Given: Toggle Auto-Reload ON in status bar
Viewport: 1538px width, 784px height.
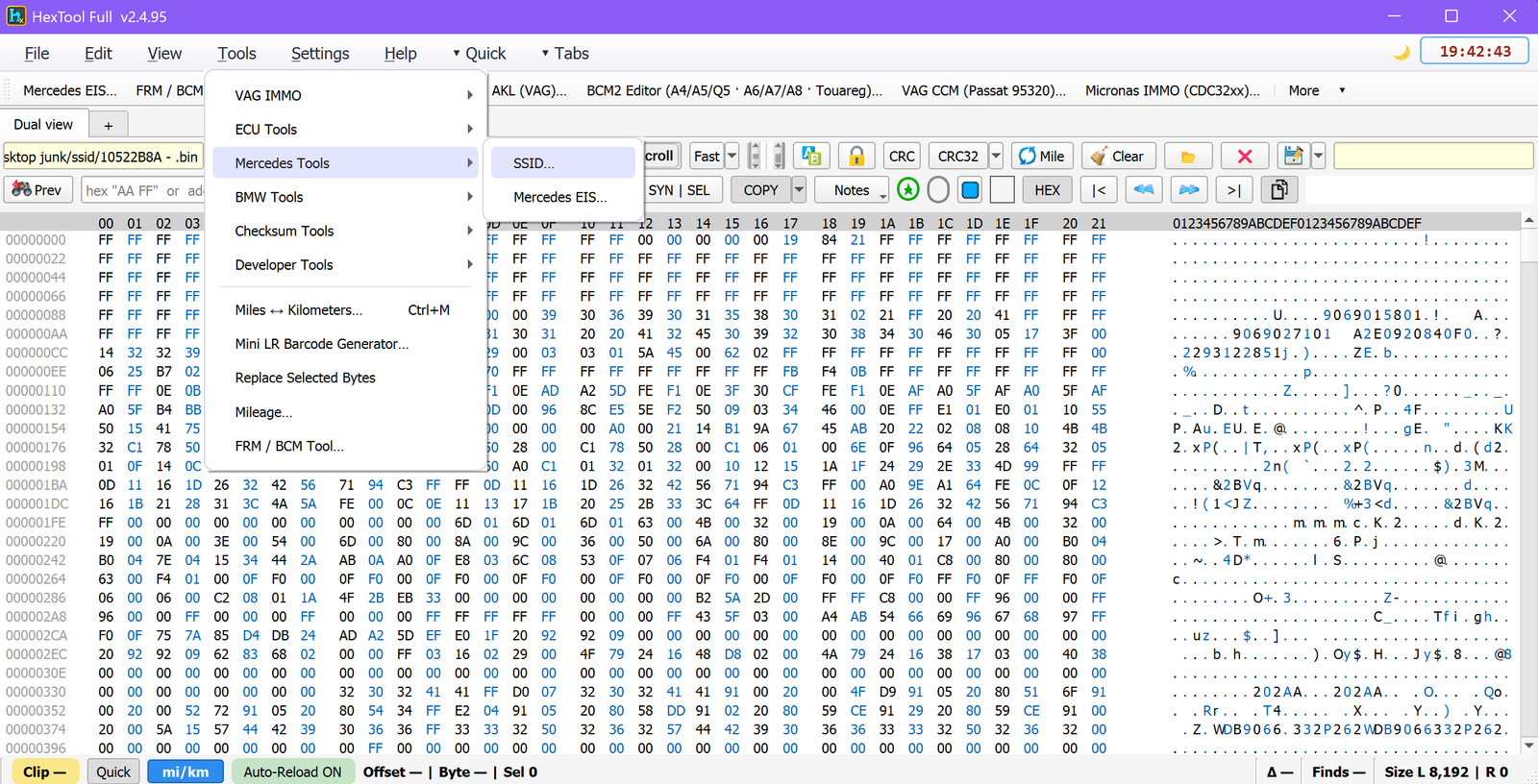Looking at the screenshot, I should 292,772.
